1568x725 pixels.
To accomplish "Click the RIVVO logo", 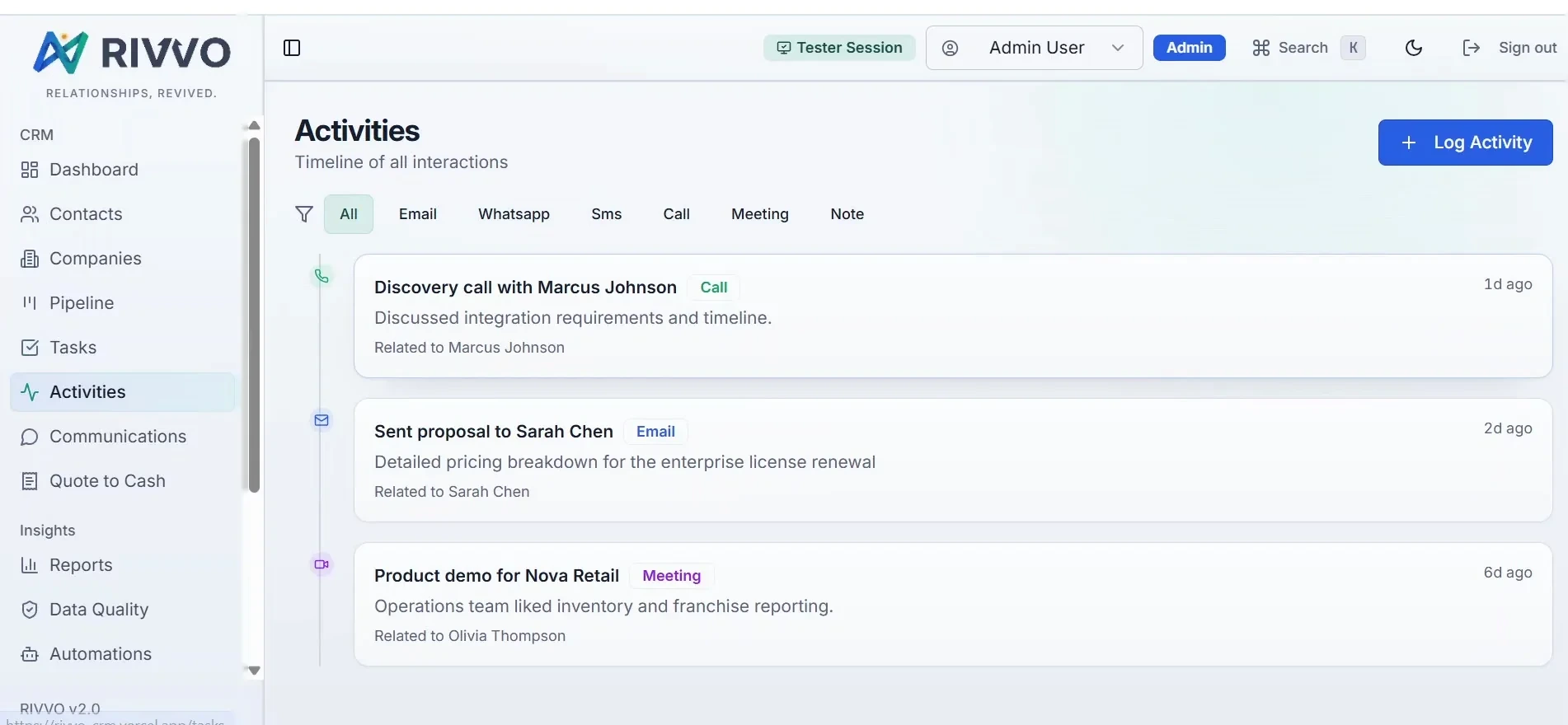I will pos(132,53).
